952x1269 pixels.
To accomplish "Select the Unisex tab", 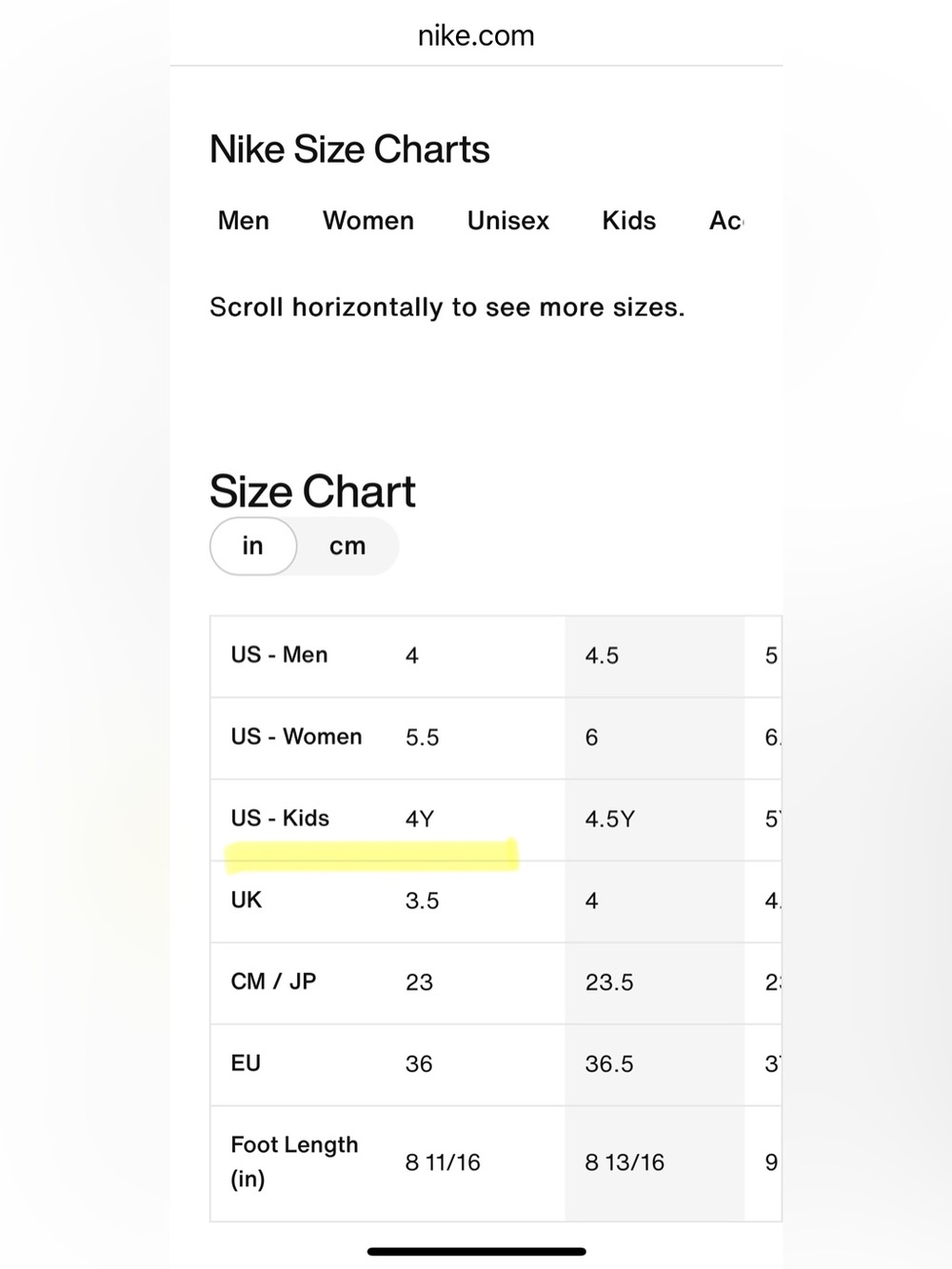I will (508, 221).
